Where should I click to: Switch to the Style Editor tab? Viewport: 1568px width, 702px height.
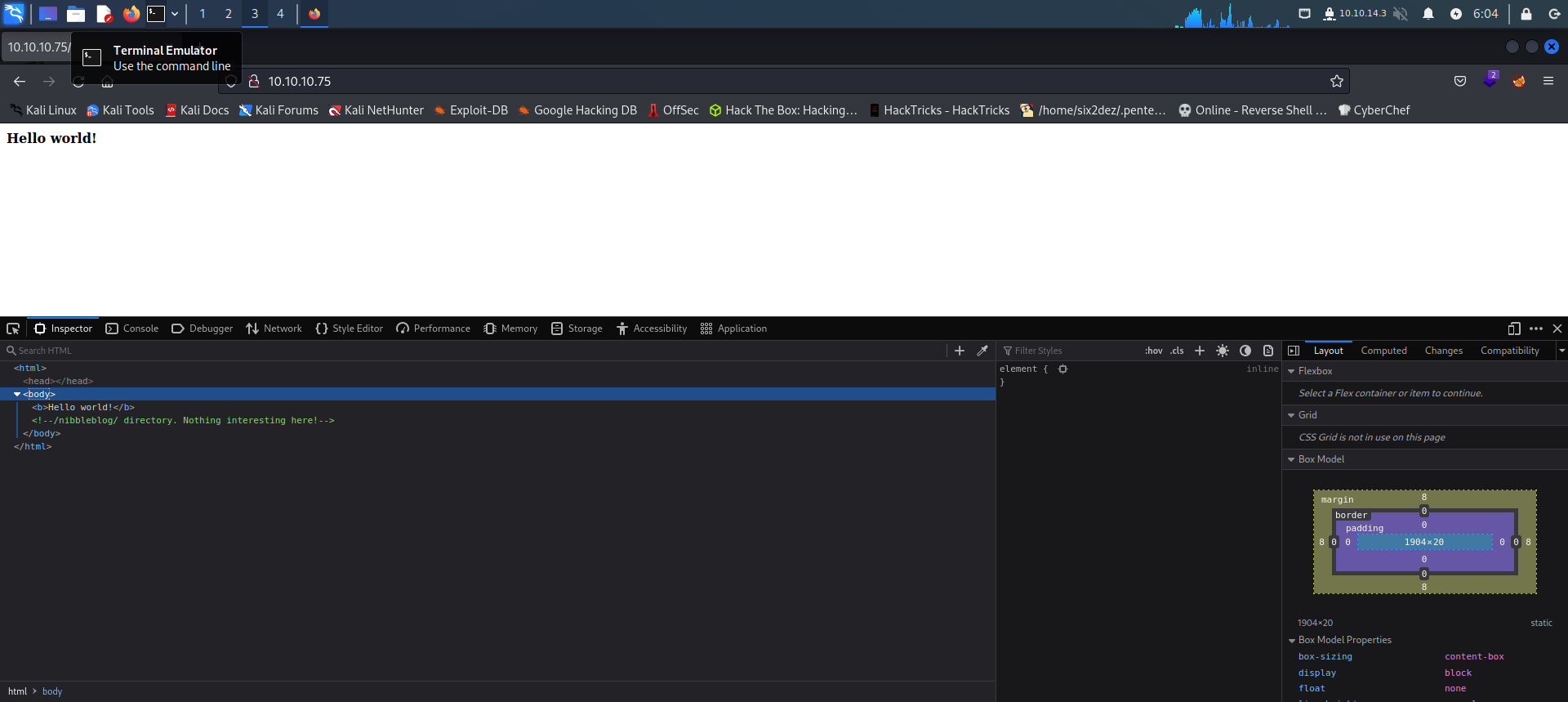350,329
